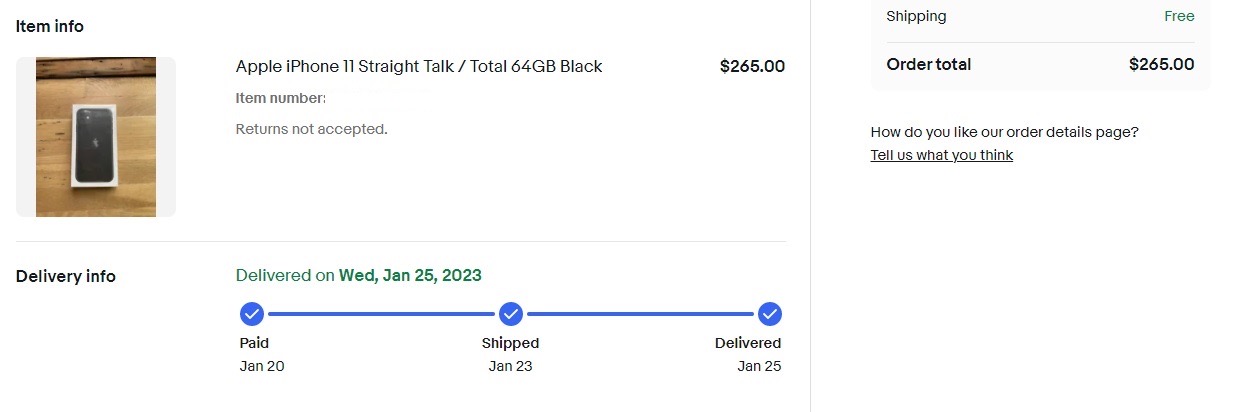Image resolution: width=1250 pixels, height=412 pixels.
Task: Click the 'Jan 23' shipped date
Action: click(x=510, y=366)
